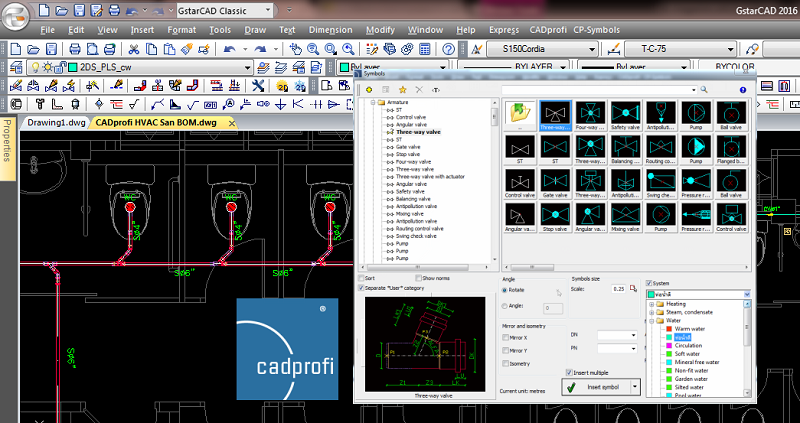Click the Redo arrow icon
Viewport: 800px width, 423px height.
point(261,49)
